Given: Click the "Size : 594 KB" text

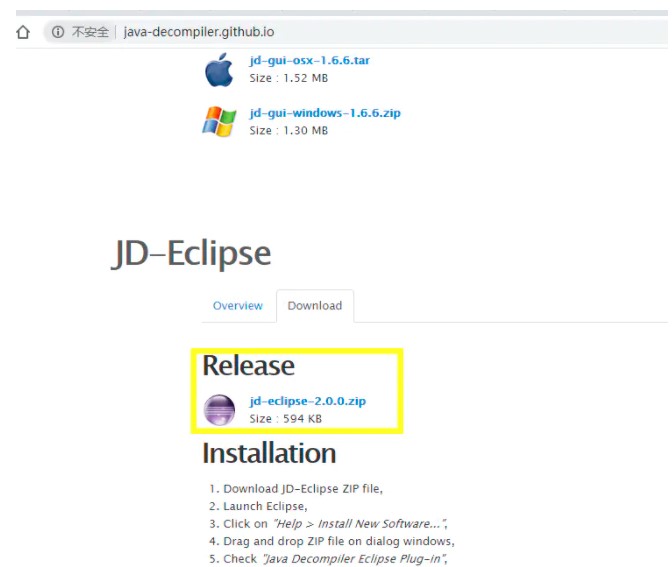Looking at the screenshot, I should tap(285, 419).
